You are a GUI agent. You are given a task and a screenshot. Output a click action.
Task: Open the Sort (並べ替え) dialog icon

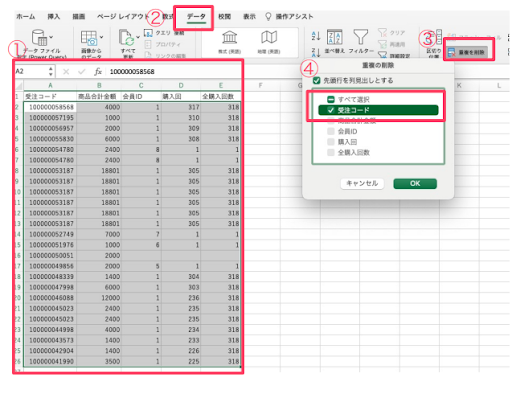coord(334,37)
